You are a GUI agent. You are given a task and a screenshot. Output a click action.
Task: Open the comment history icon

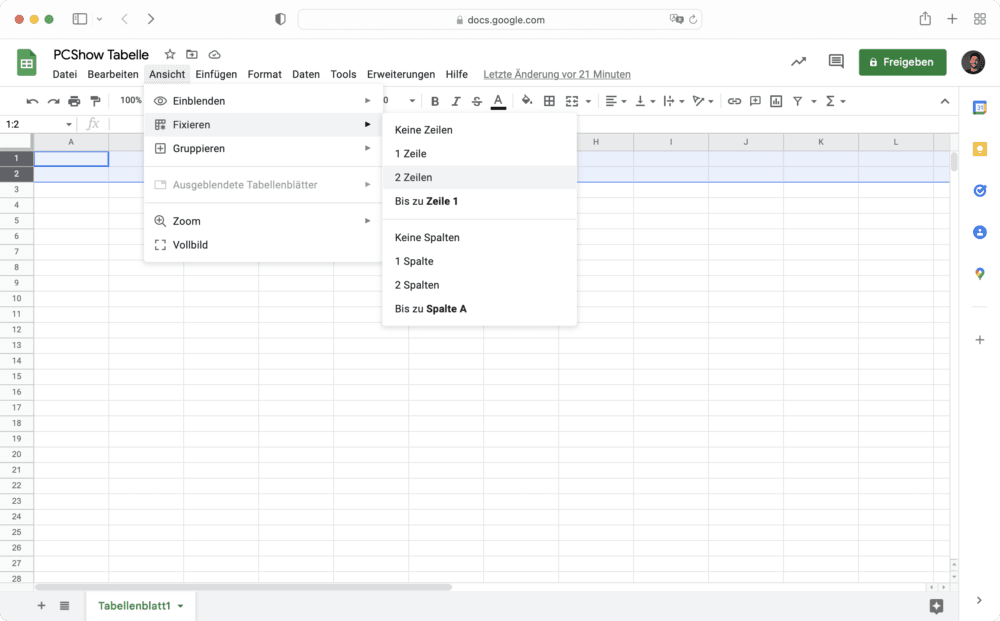[836, 61]
